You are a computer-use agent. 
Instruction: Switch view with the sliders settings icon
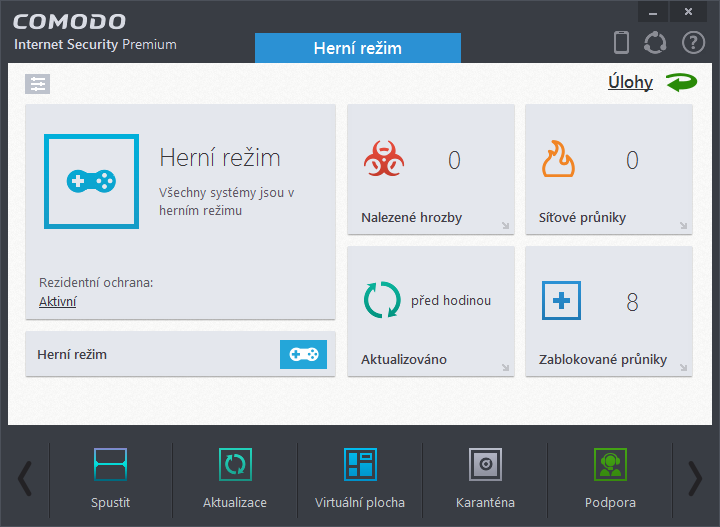(x=38, y=84)
